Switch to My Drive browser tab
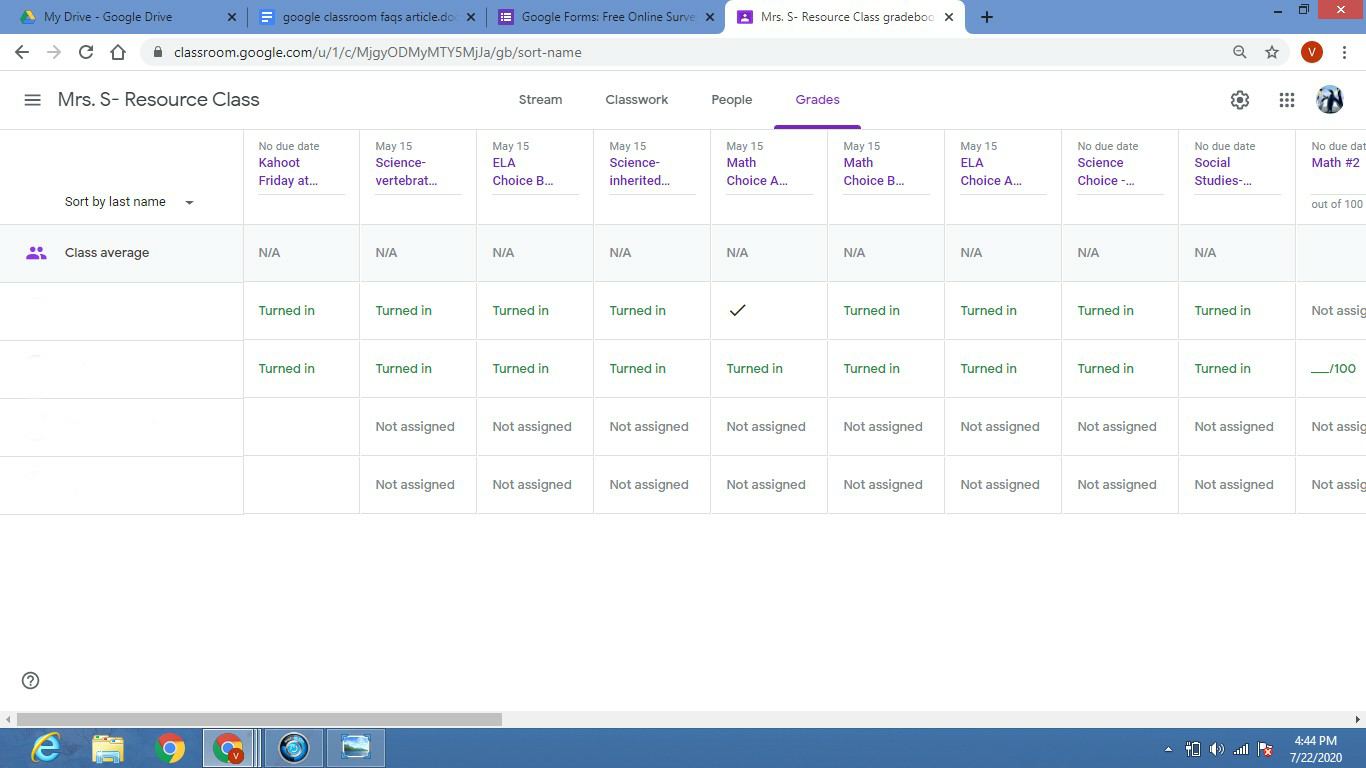This screenshot has height=768, width=1366. click(x=128, y=17)
